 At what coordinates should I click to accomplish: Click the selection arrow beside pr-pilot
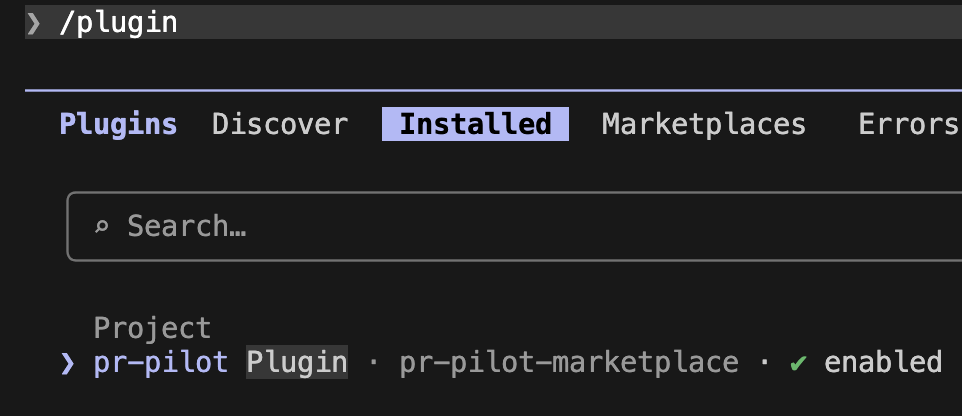[68, 362]
